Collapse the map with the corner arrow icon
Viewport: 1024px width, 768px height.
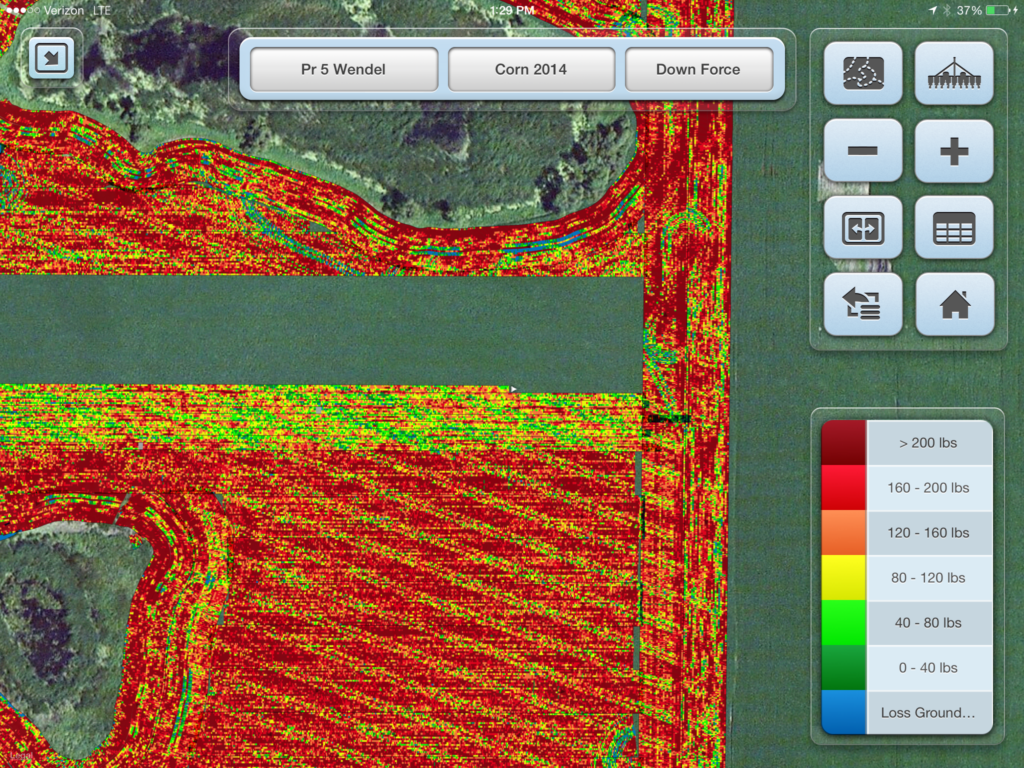tap(51, 58)
